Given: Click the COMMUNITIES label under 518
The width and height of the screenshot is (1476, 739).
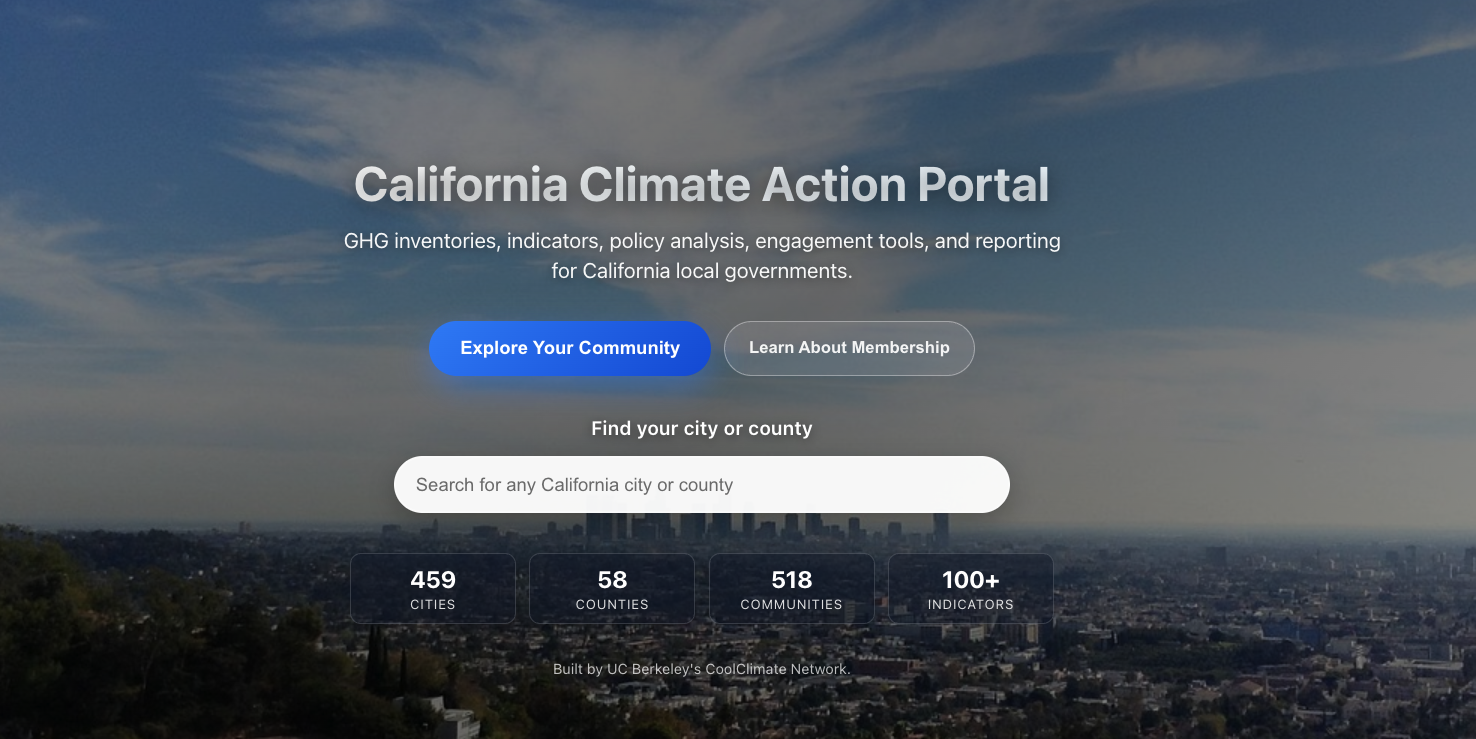Looking at the screenshot, I should 792,605.
